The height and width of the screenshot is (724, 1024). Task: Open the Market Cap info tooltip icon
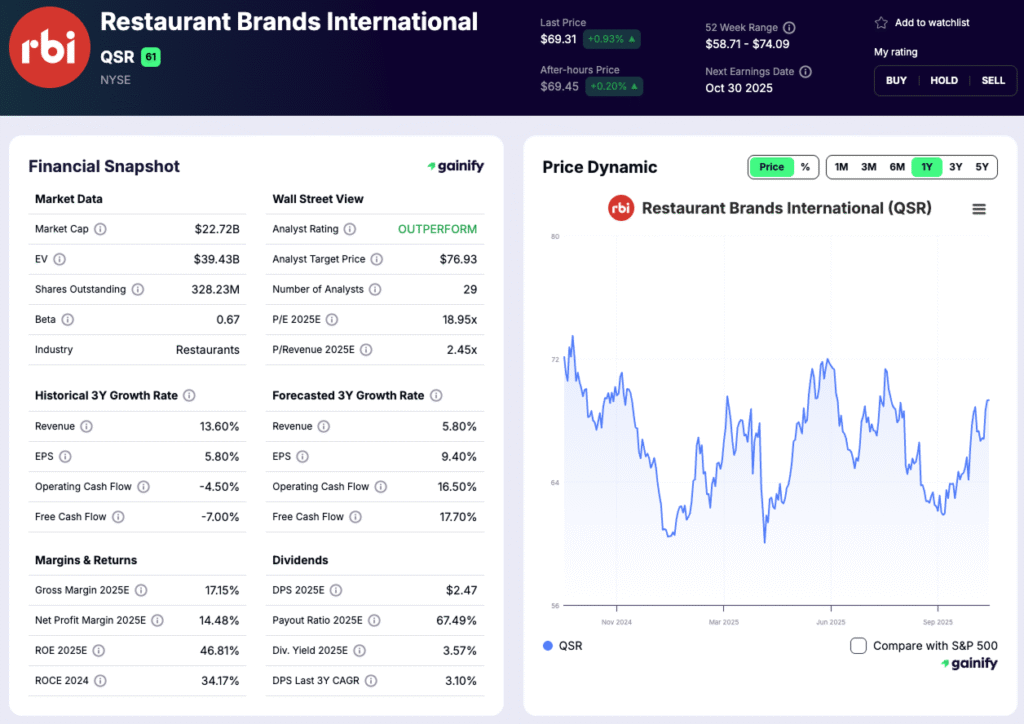point(99,229)
